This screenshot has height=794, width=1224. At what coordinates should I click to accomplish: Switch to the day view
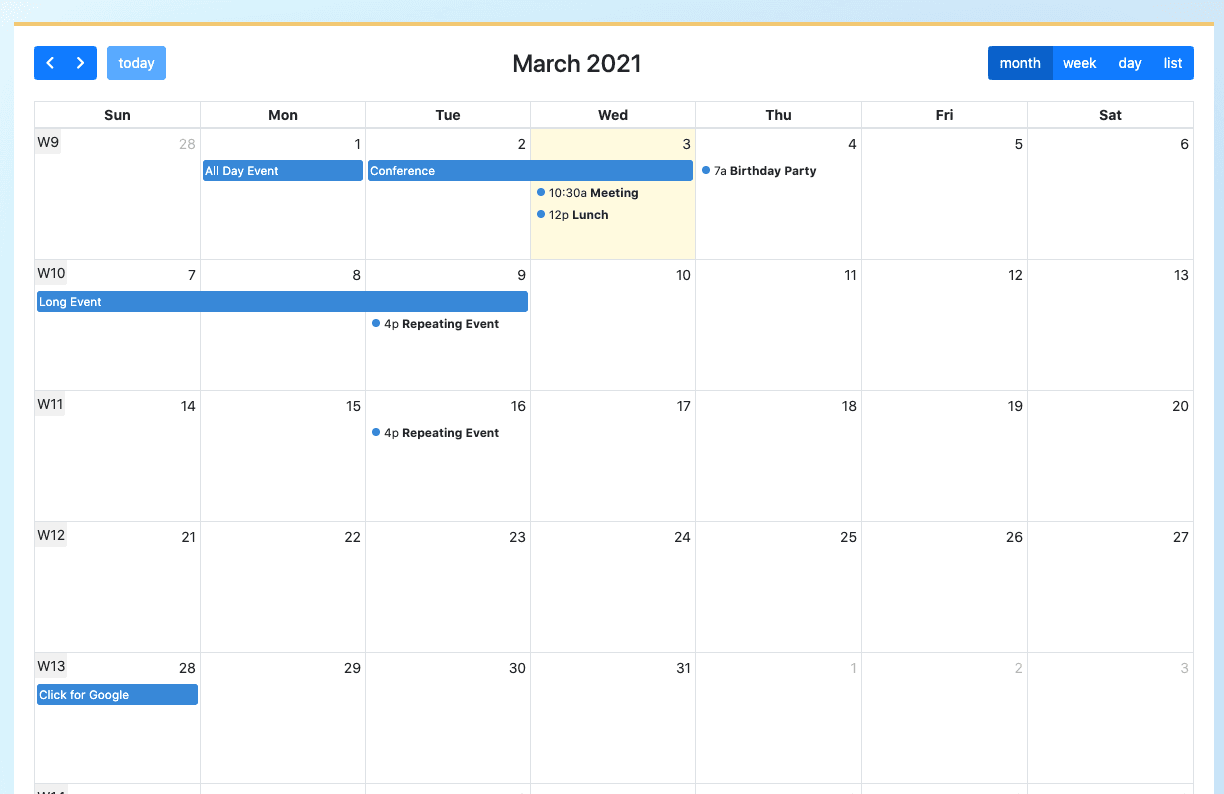tap(1130, 63)
